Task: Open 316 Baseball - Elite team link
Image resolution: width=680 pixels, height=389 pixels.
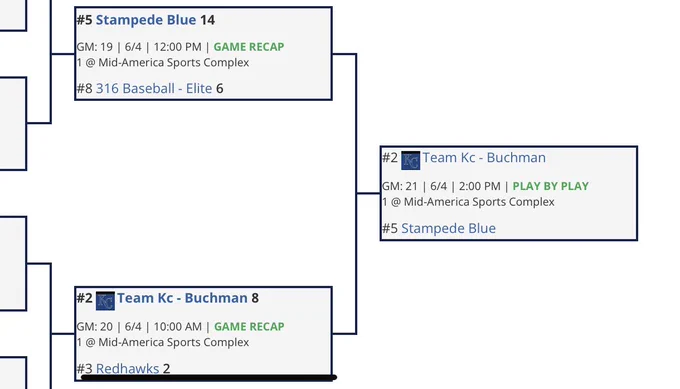Action: 154,88
